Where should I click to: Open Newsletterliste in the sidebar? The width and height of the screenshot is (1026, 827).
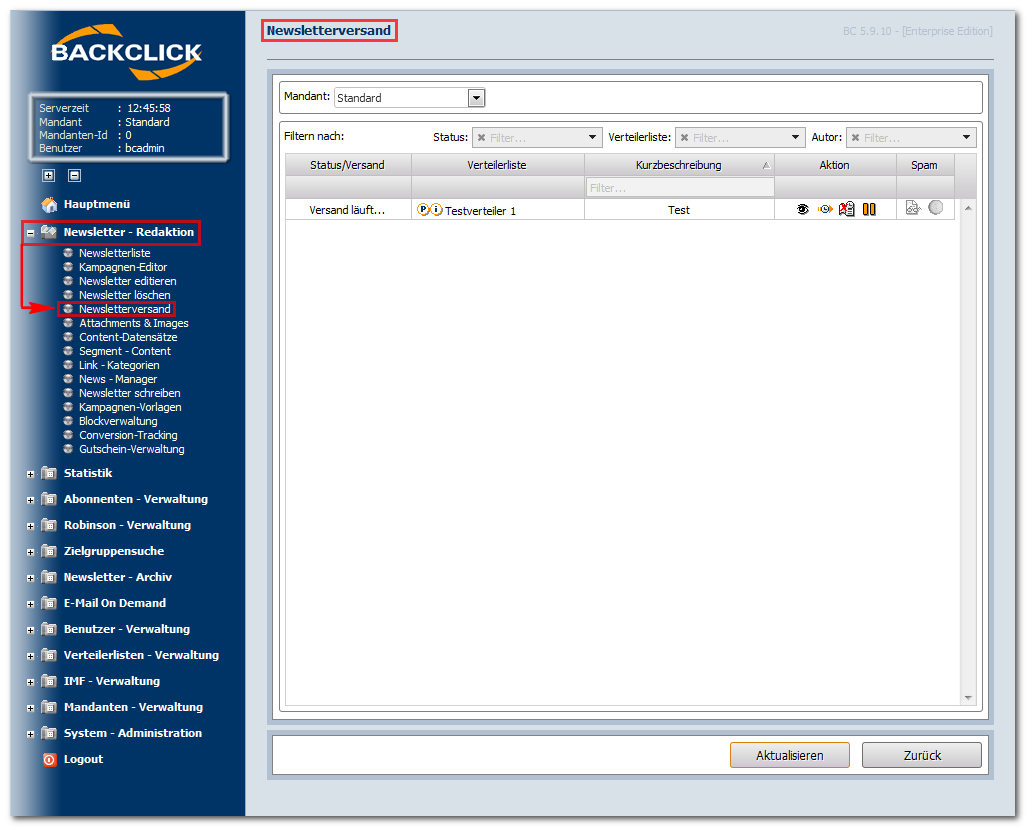pyautogui.click(x=115, y=253)
